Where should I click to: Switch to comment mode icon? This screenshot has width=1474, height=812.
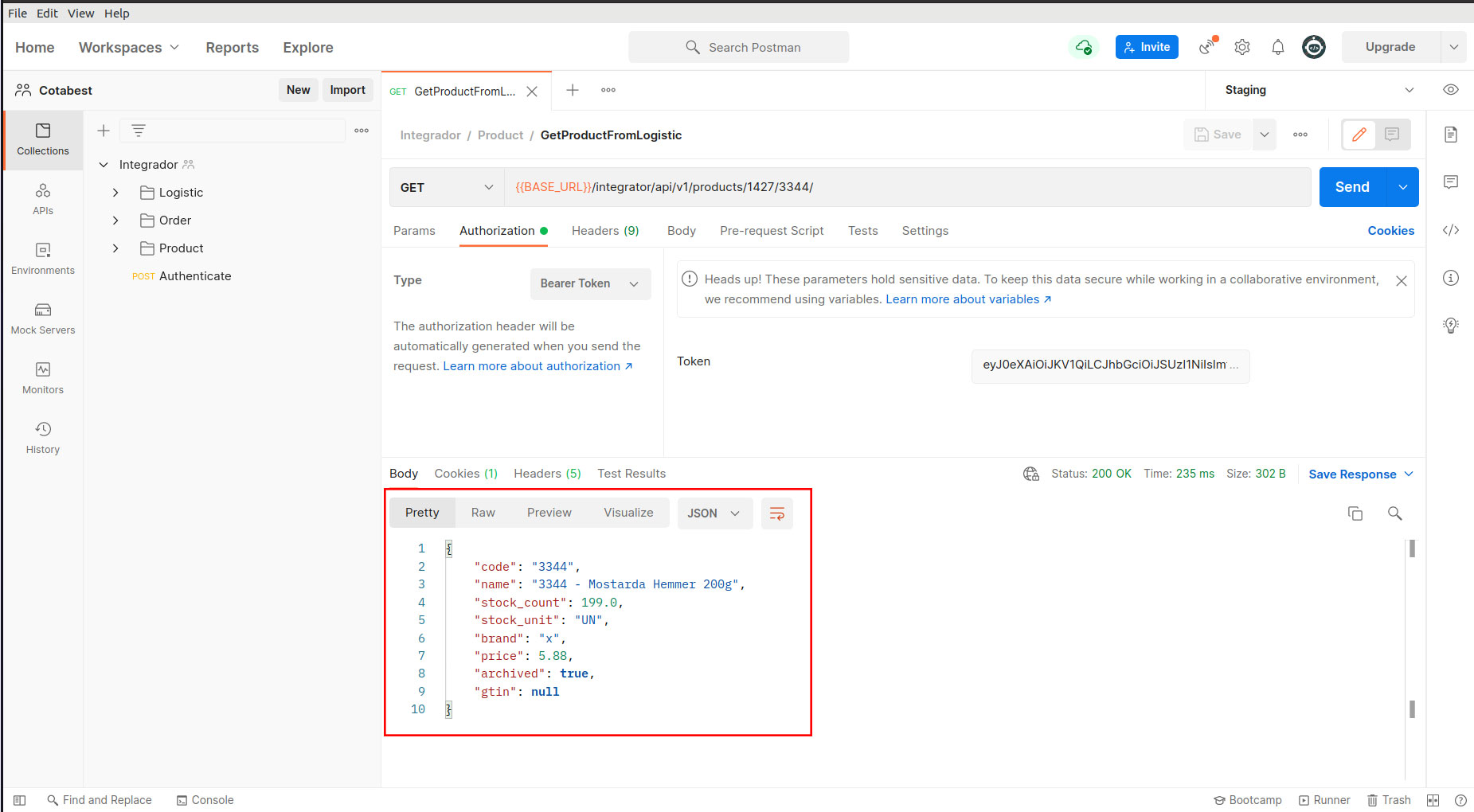pyautogui.click(x=1392, y=135)
